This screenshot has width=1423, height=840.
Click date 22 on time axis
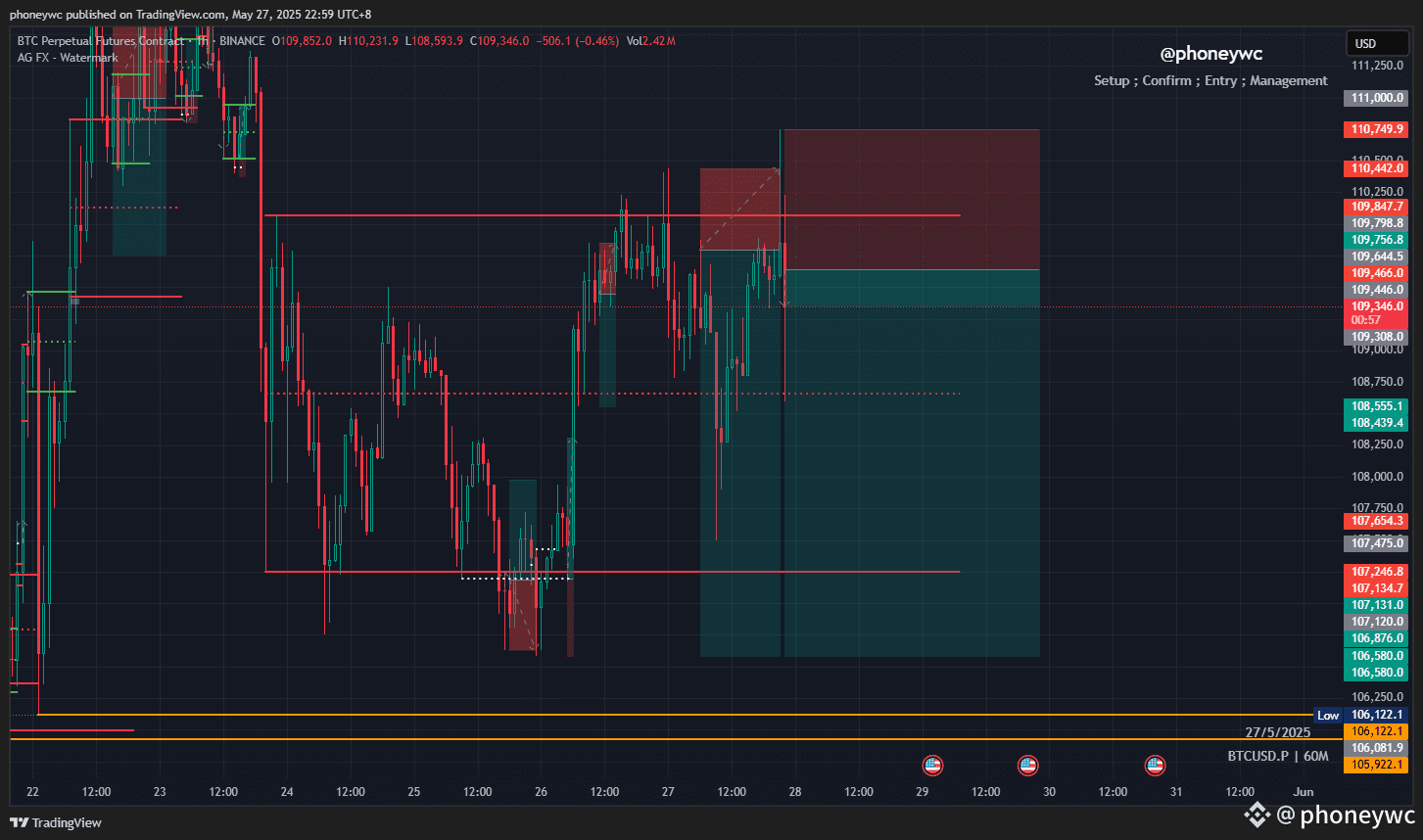33,792
